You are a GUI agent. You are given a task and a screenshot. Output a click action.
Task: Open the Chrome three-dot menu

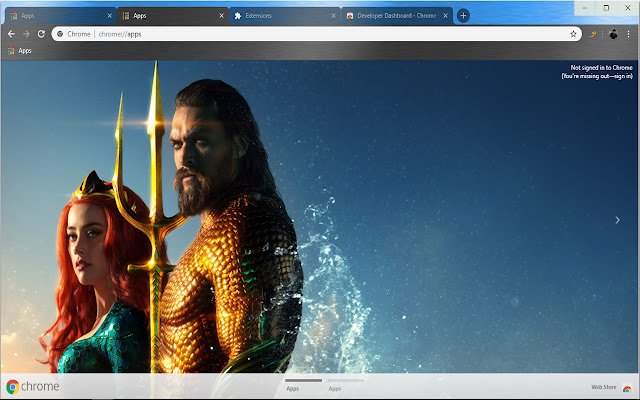629,34
